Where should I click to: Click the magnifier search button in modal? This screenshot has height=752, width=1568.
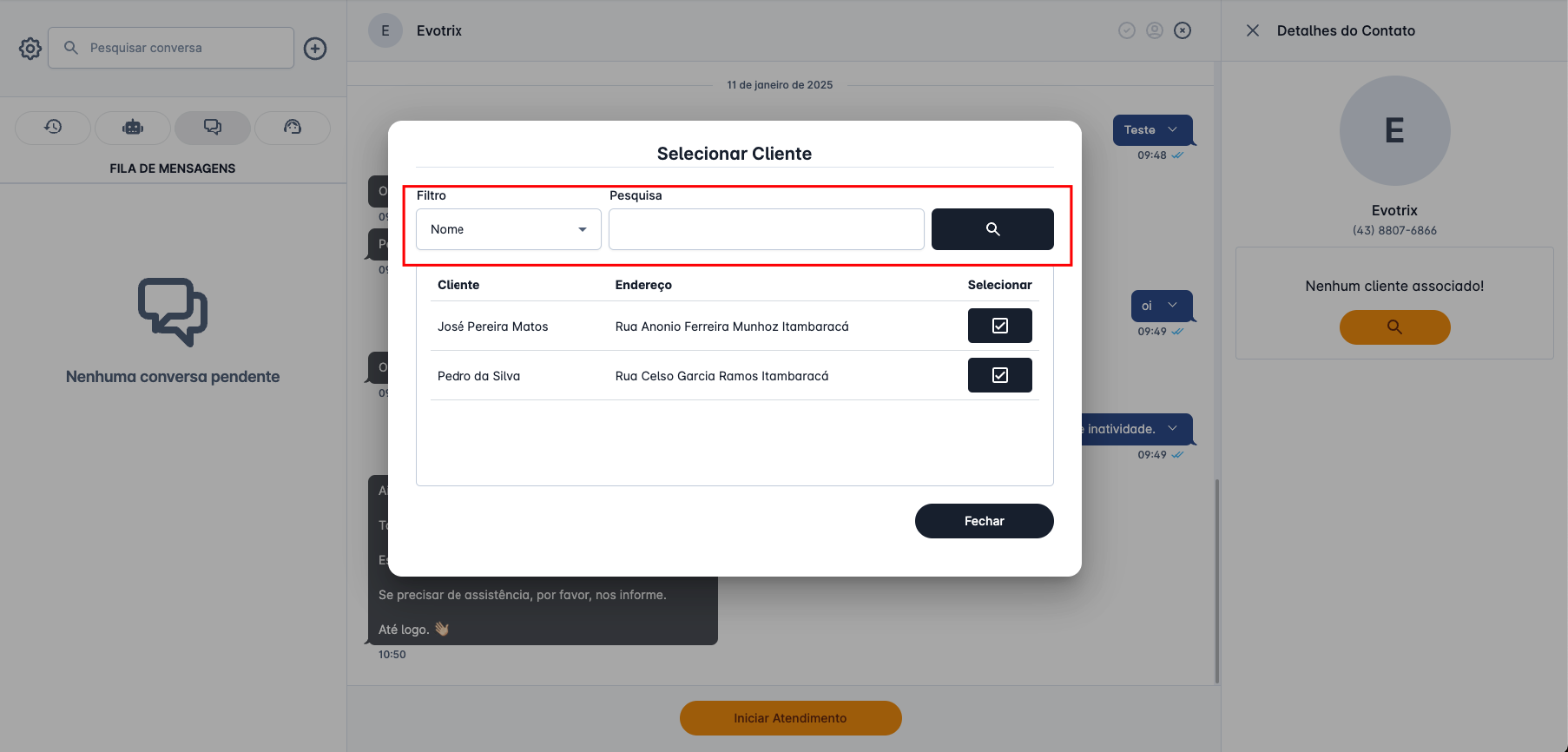pos(992,229)
